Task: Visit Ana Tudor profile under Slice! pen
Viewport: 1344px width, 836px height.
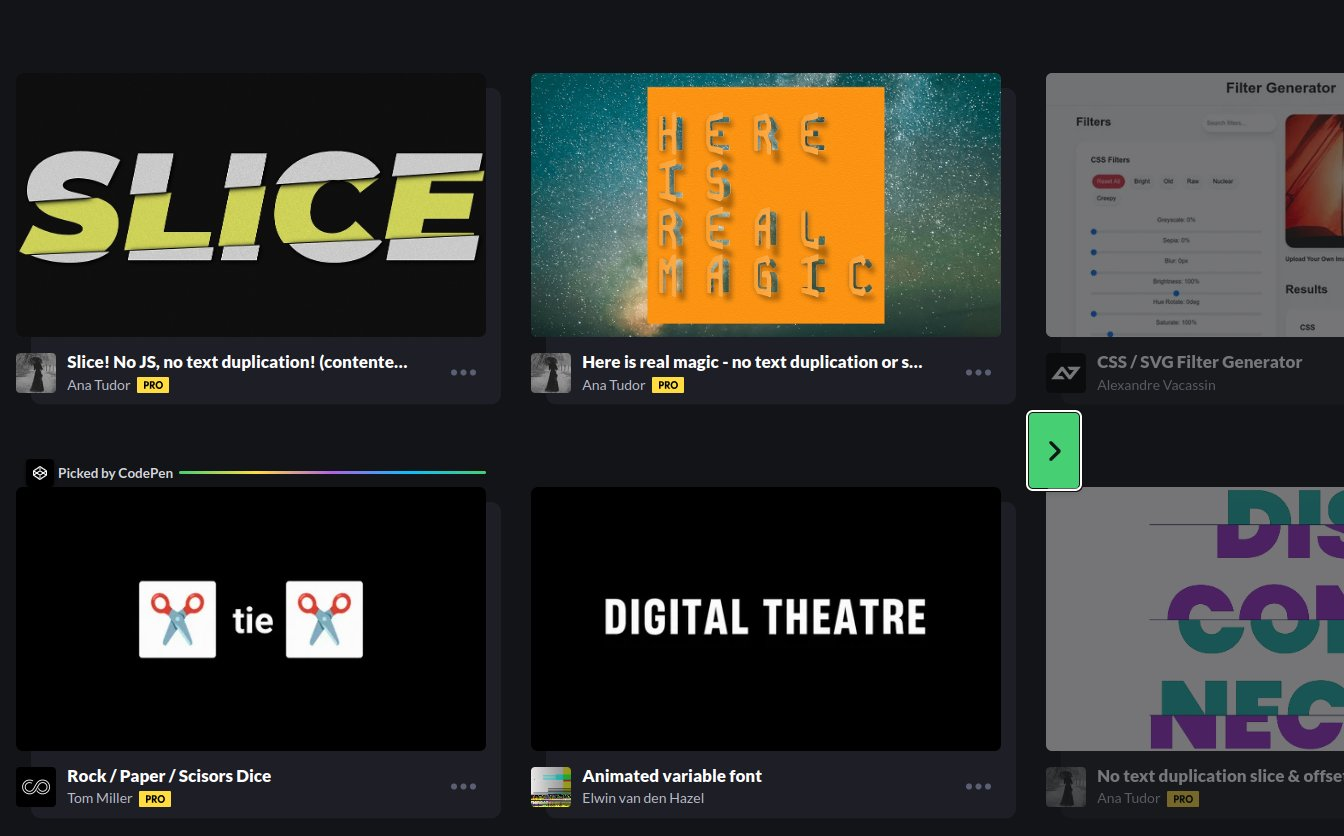Action: pos(99,385)
